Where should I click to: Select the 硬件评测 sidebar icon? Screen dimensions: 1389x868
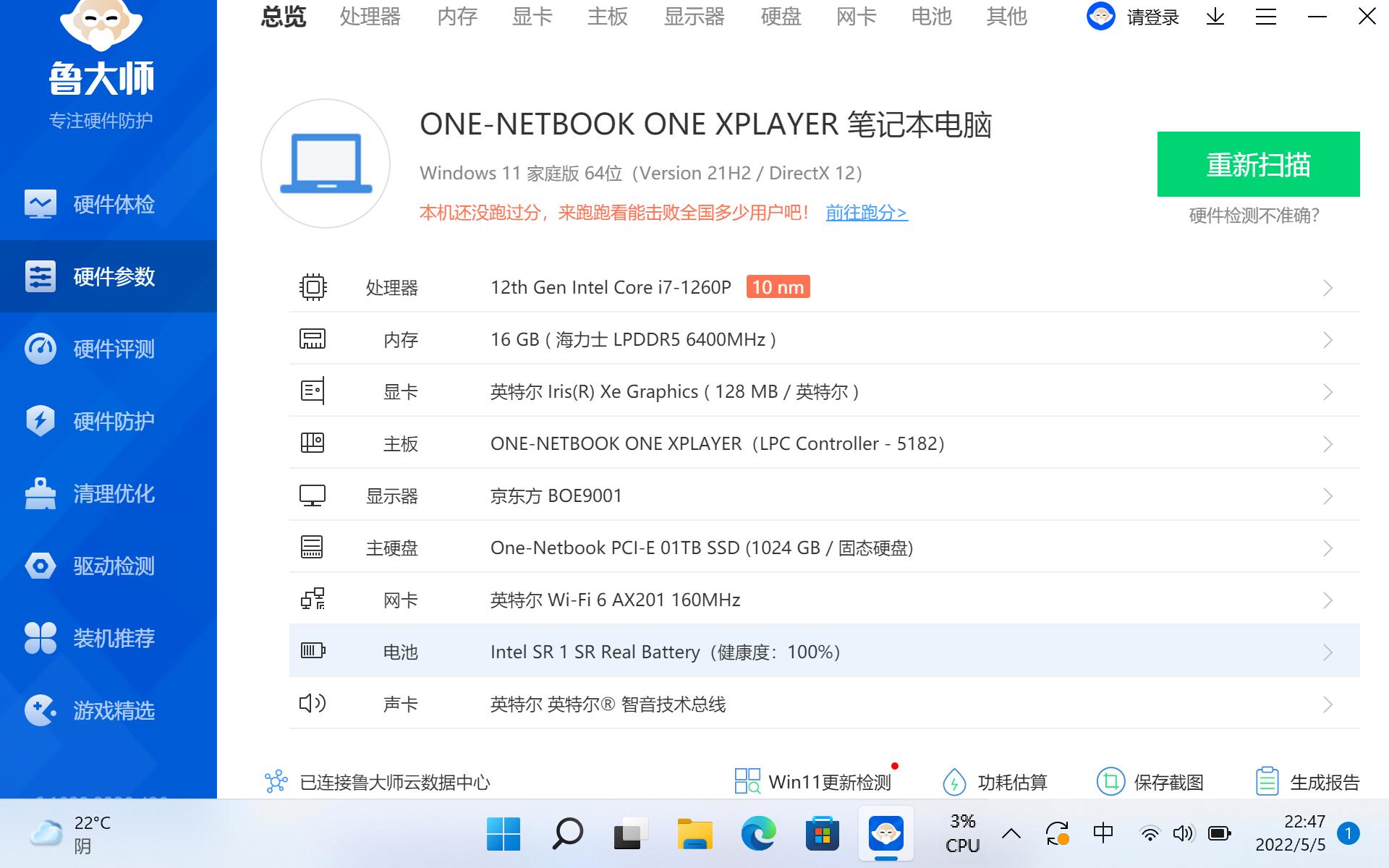[x=109, y=349]
